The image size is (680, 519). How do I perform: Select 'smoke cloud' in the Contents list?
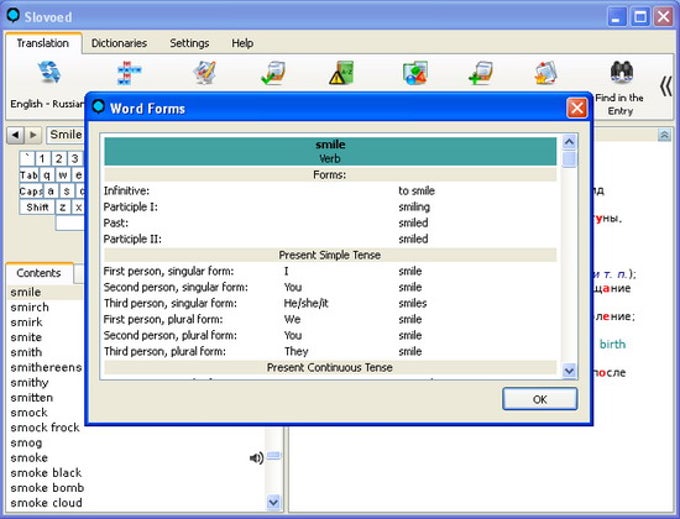(46, 503)
